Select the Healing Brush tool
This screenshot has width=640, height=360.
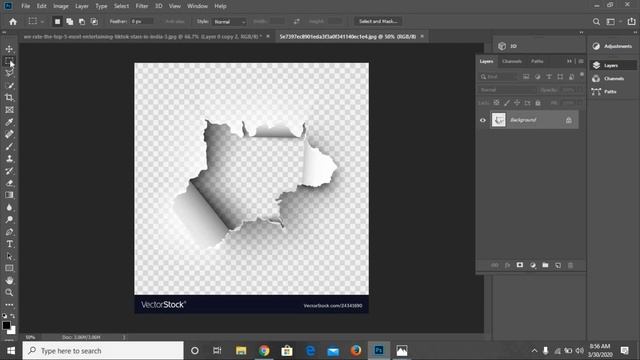[9, 134]
